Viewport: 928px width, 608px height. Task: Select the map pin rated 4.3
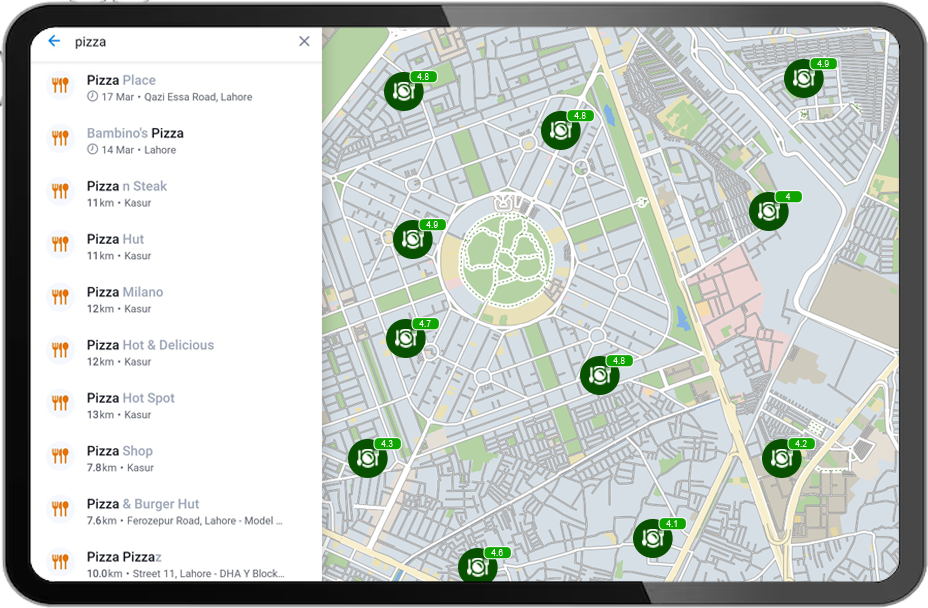(367, 458)
